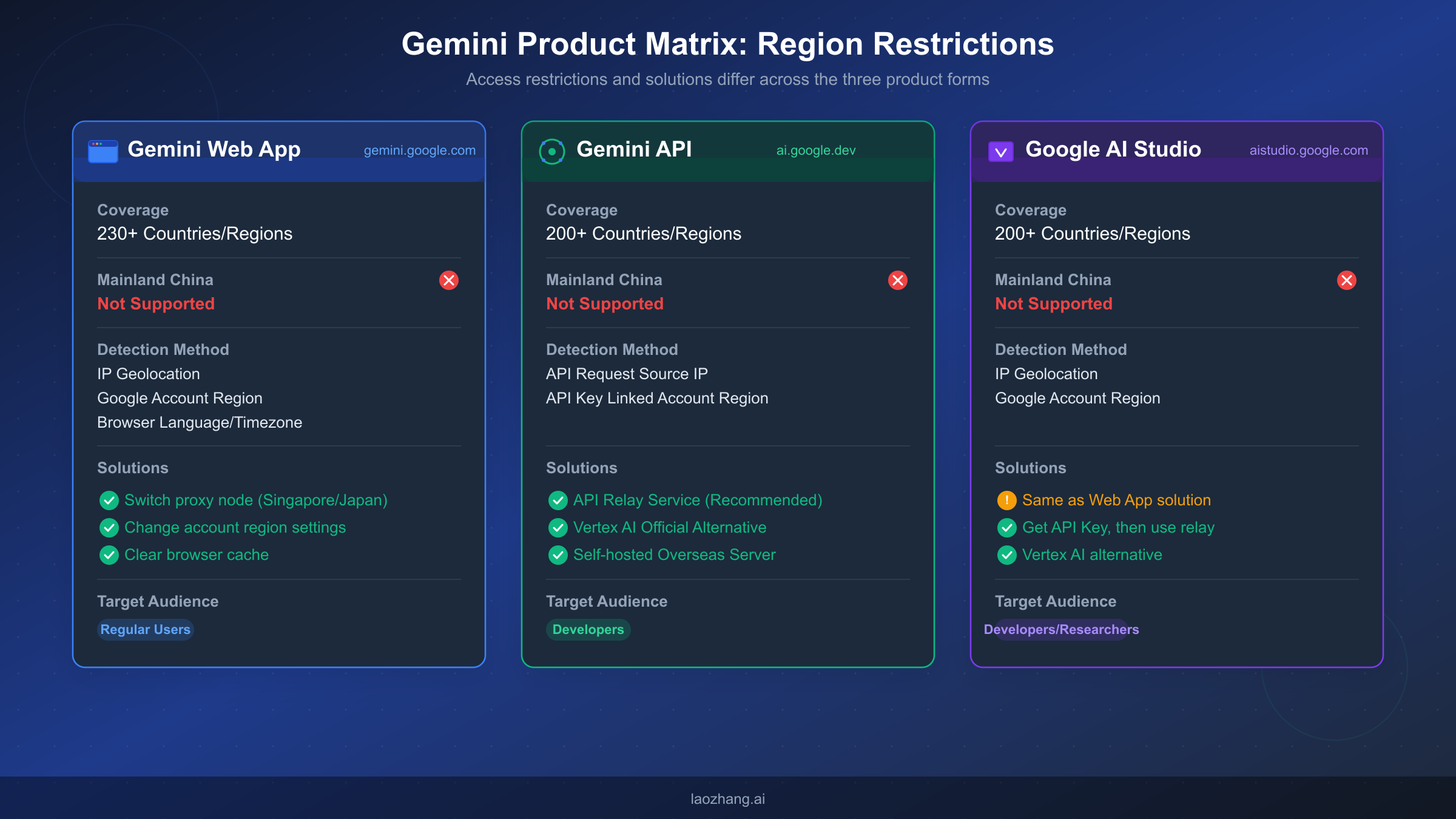Open the gemini.google.com link
Viewport: 1456px width, 819px height.
pos(420,150)
